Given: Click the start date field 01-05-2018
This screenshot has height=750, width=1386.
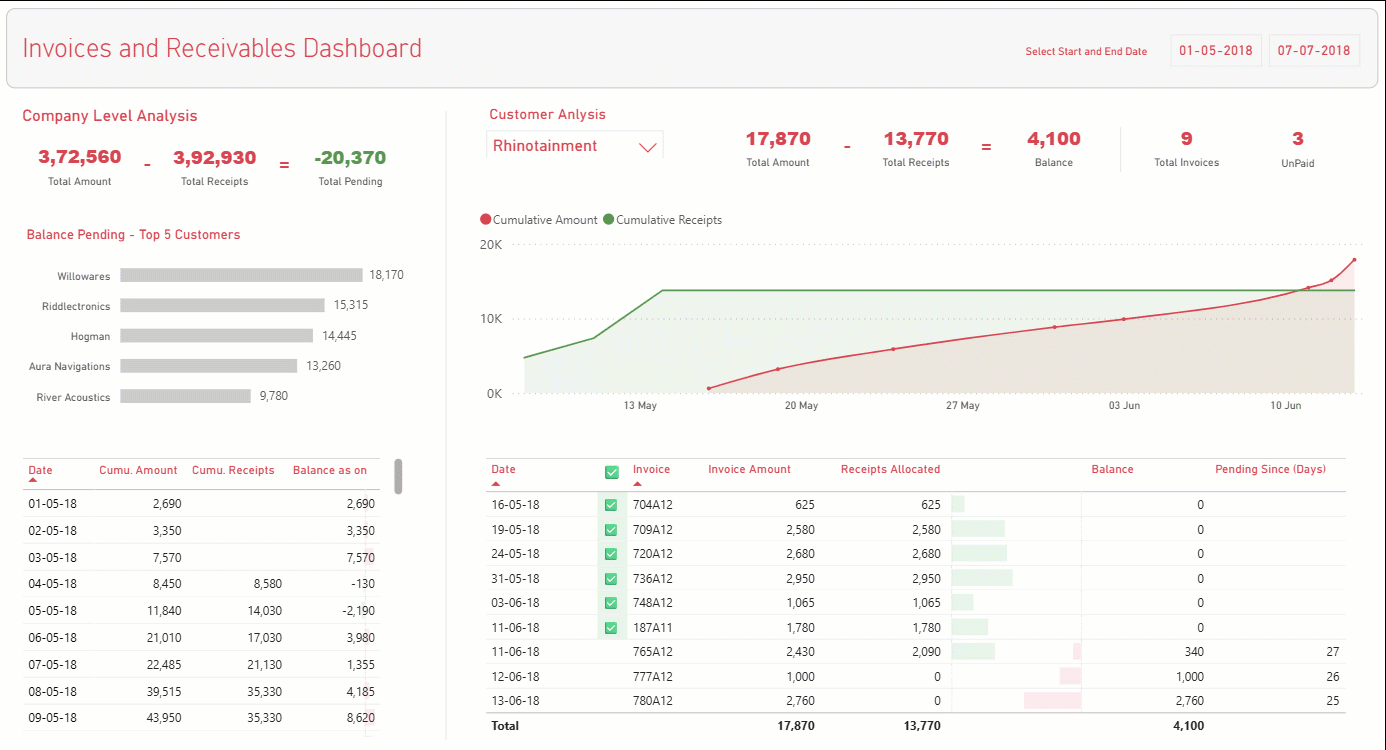Looking at the screenshot, I should (x=1216, y=51).
